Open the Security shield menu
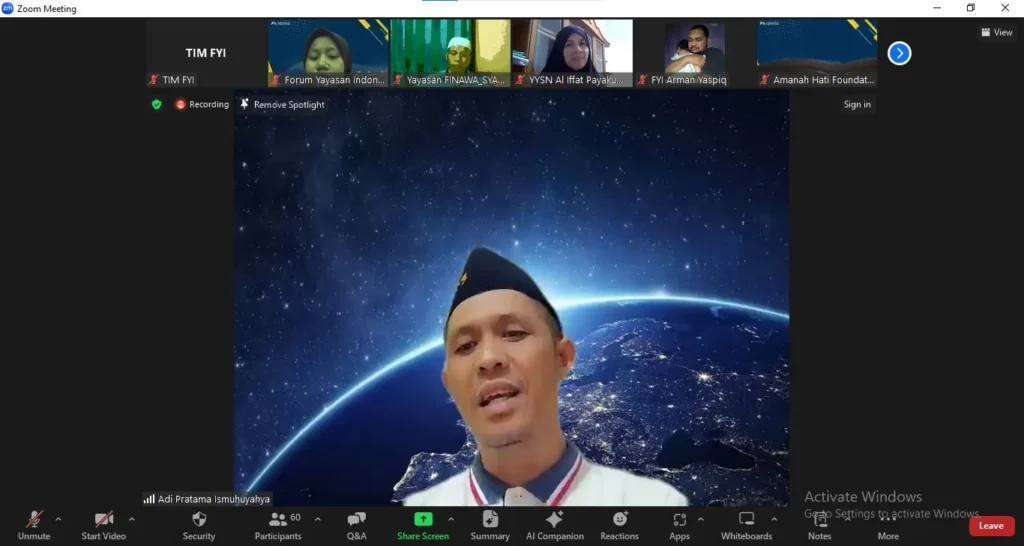Image resolution: width=1024 pixels, height=546 pixels. (199, 526)
